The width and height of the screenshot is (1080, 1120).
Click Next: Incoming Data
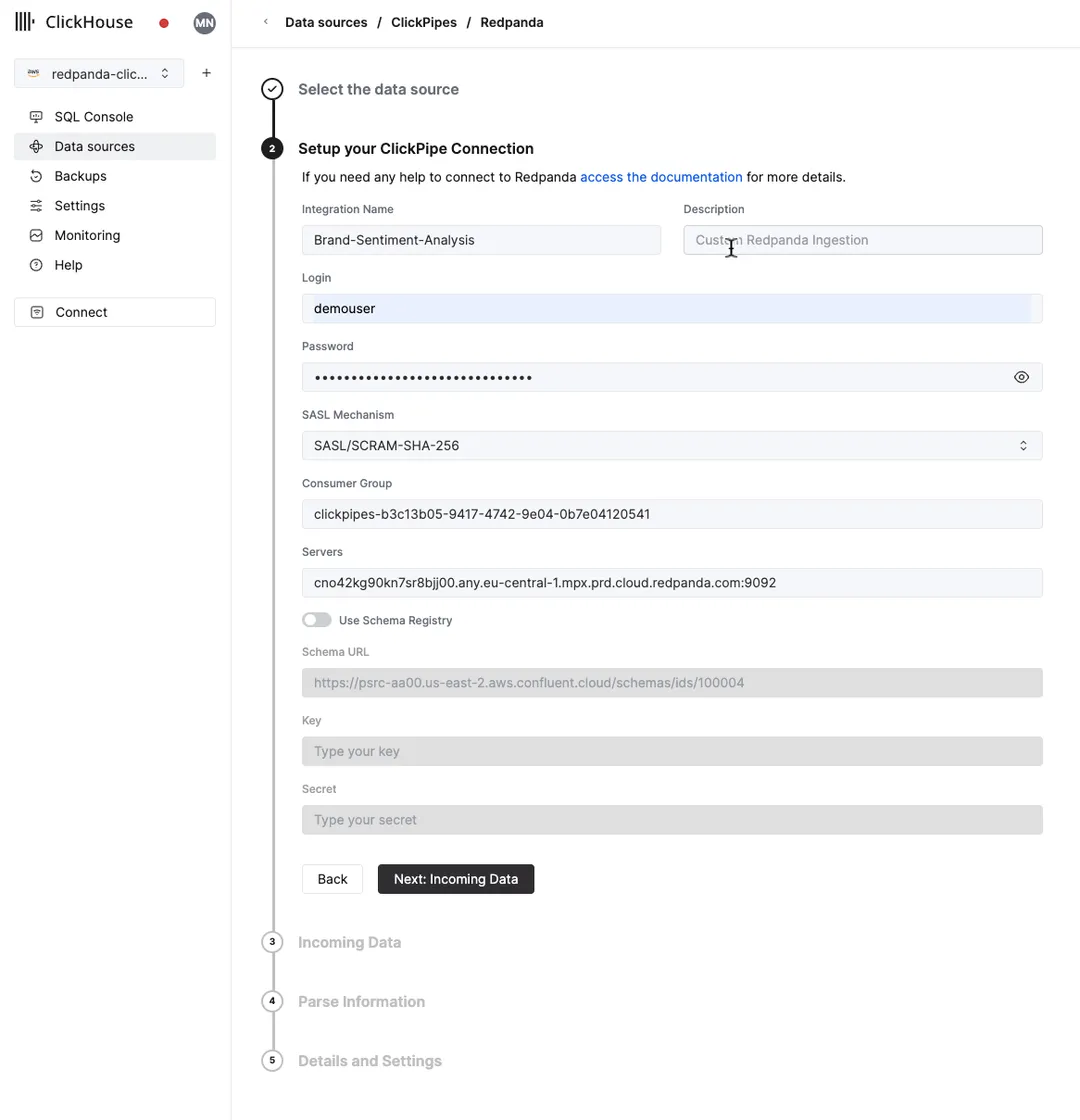point(456,879)
